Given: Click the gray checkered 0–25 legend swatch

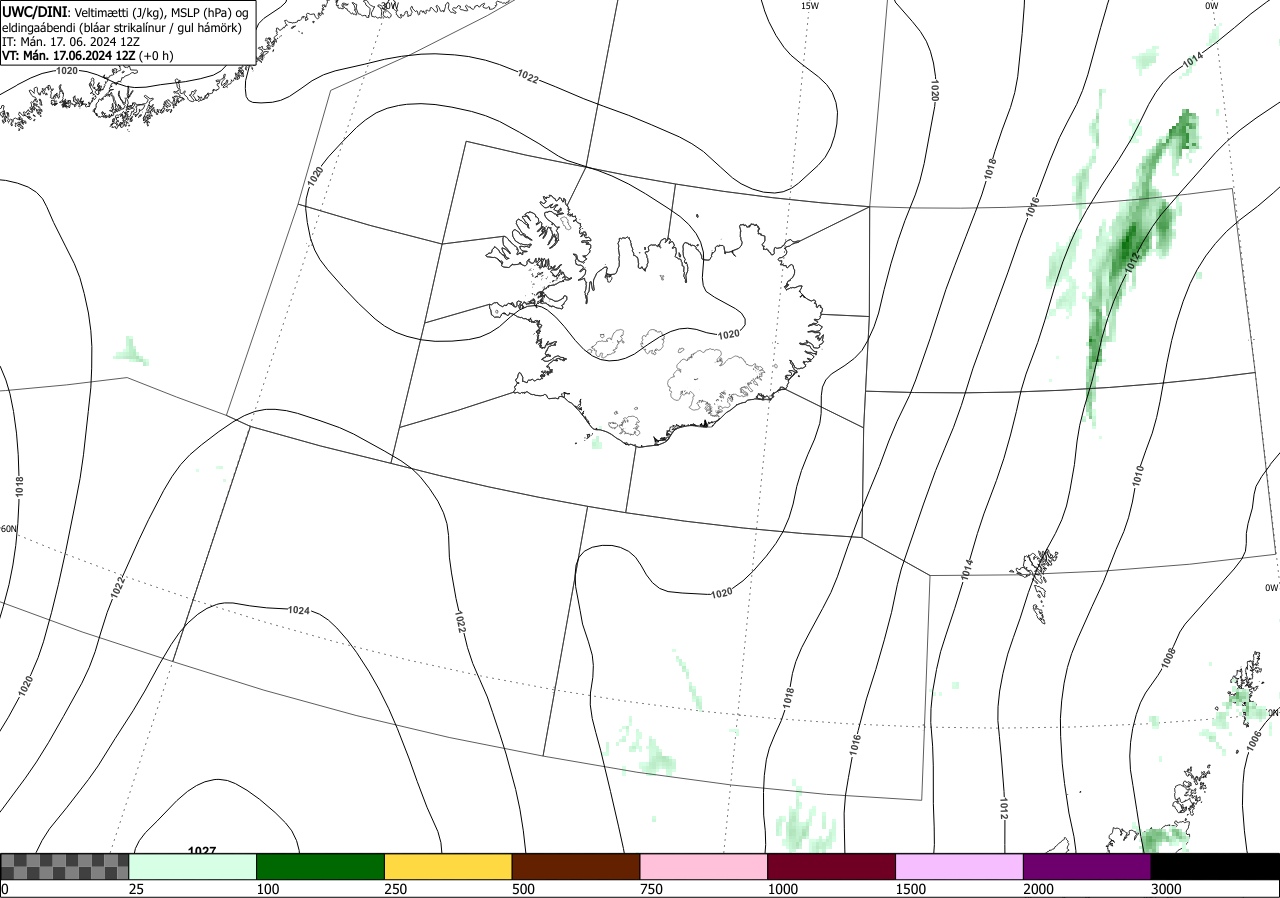Looking at the screenshot, I should [65, 866].
